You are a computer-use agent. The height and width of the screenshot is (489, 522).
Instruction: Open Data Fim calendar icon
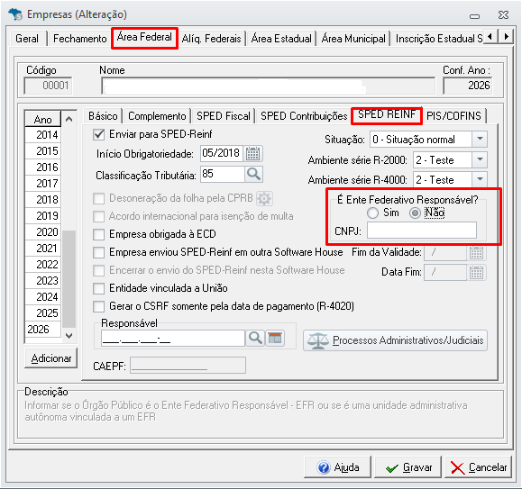[x=476, y=272]
